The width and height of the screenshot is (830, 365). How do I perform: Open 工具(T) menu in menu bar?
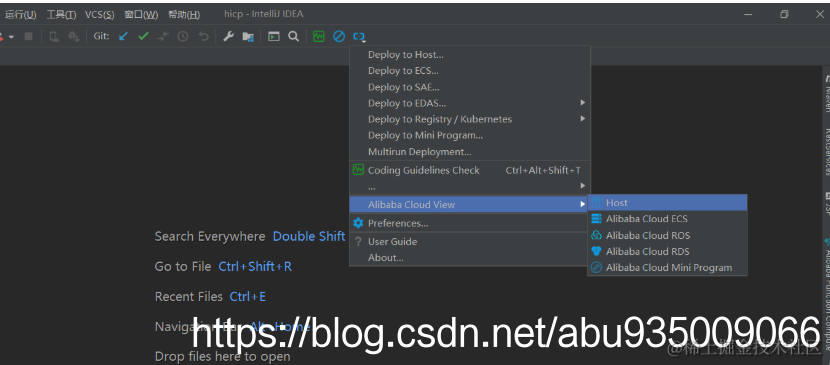click(61, 15)
